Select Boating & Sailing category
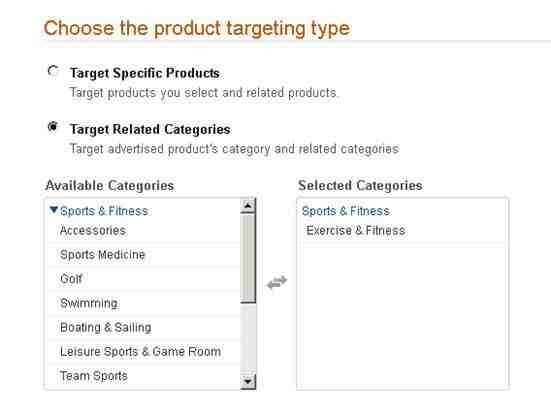The height and width of the screenshot is (411, 551). point(143,327)
